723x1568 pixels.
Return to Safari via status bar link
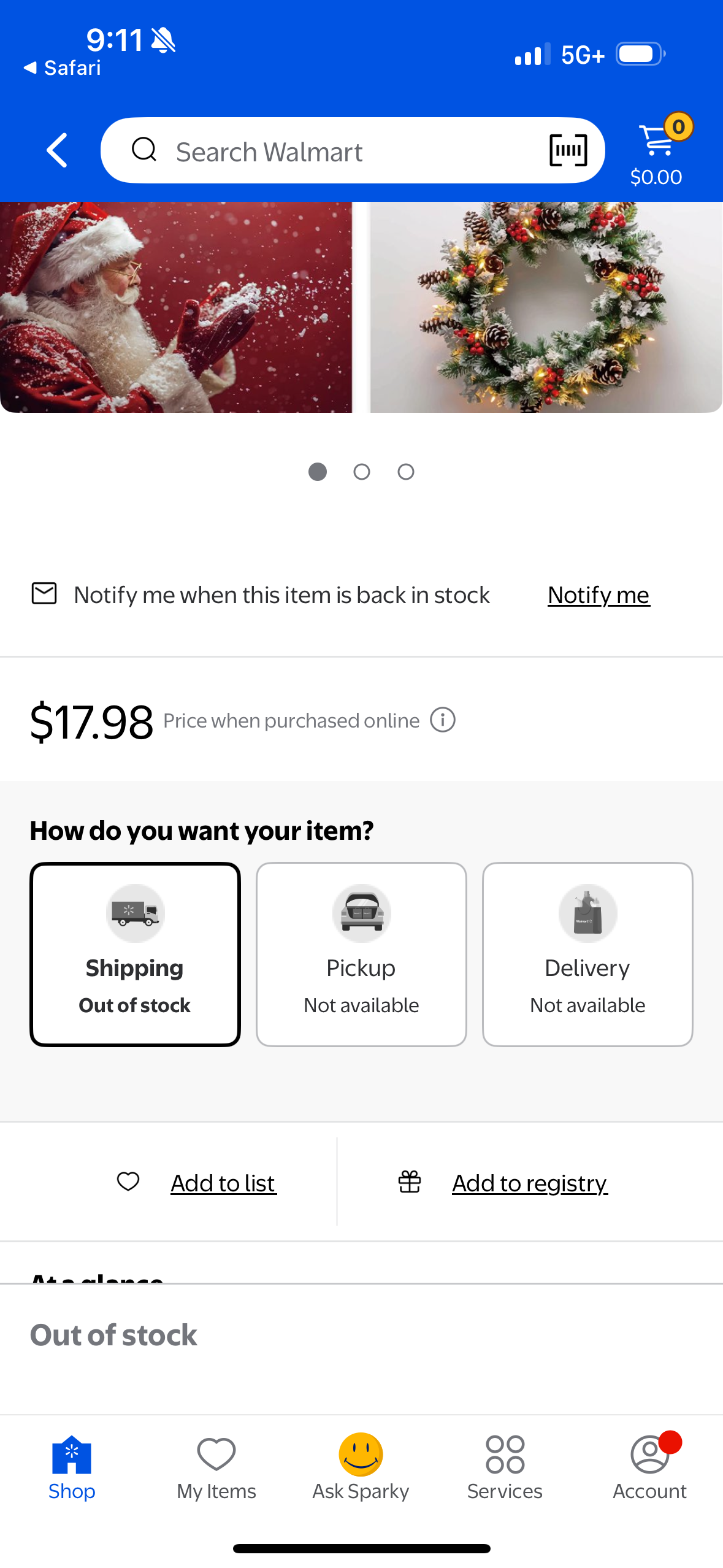(62, 67)
